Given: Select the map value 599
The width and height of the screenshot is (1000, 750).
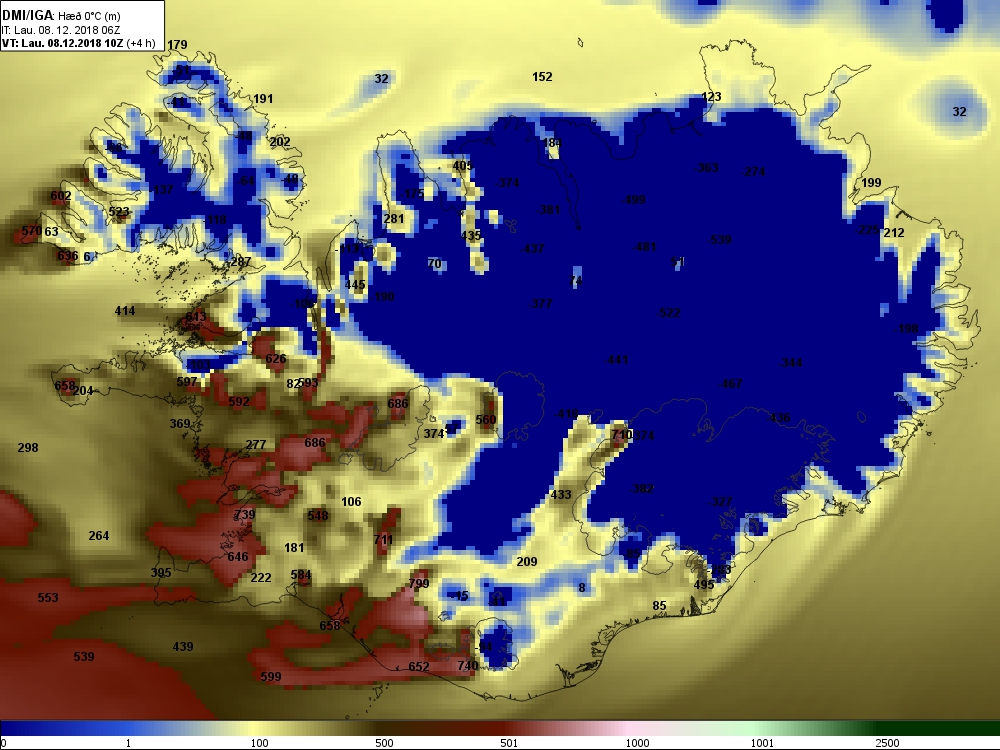Looking at the screenshot, I should click(270, 677).
